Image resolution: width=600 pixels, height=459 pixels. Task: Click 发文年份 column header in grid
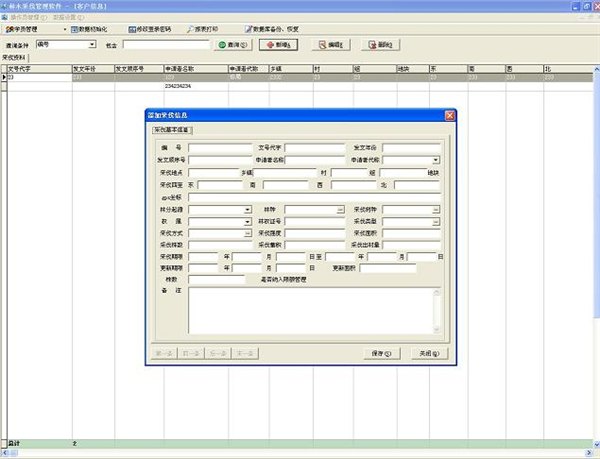click(x=93, y=69)
